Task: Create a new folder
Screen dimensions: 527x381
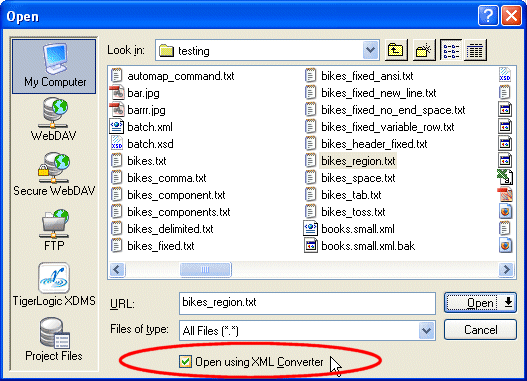Action: [x=424, y=50]
